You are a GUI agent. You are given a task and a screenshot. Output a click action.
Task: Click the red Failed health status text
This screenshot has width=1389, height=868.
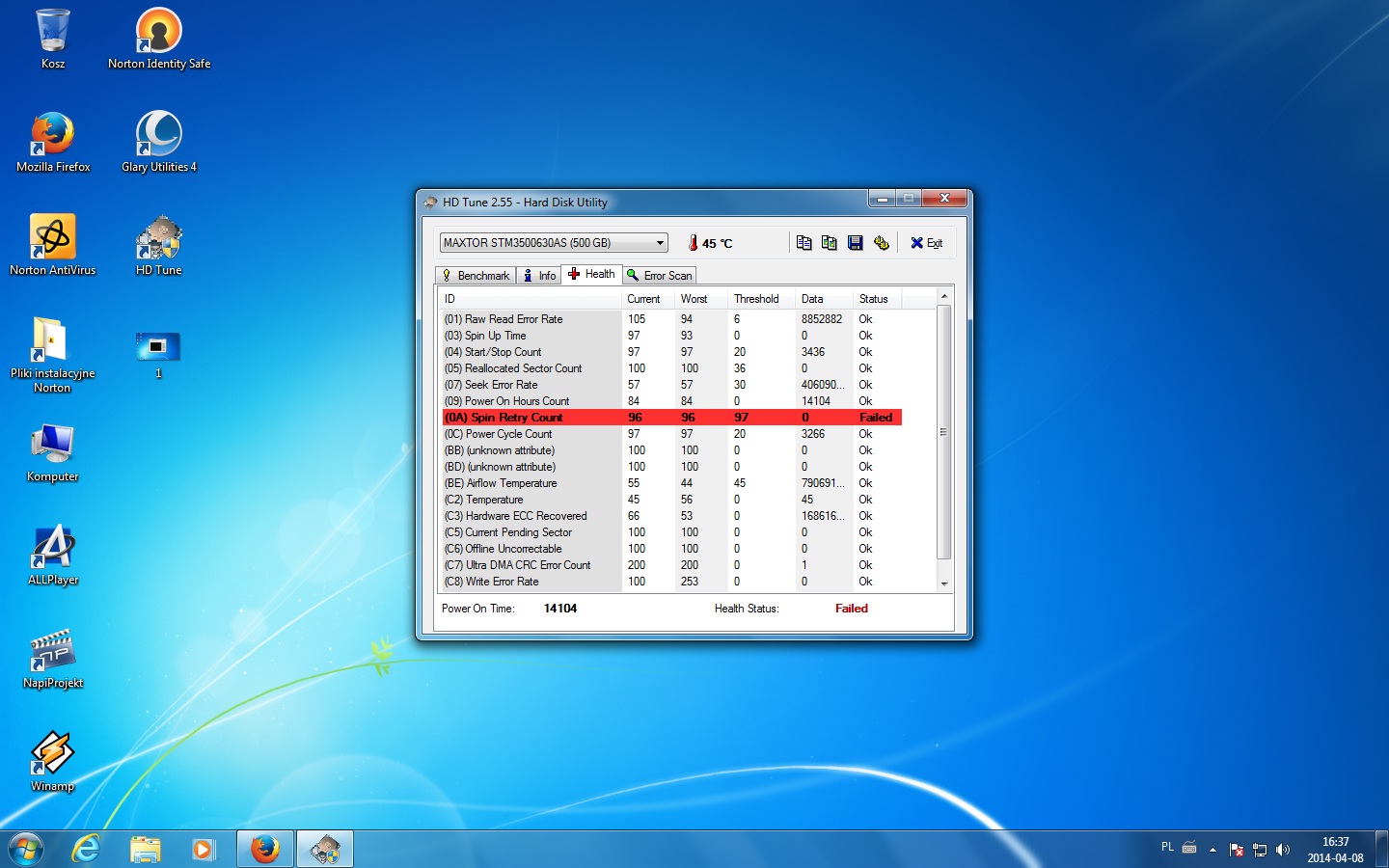coord(852,609)
